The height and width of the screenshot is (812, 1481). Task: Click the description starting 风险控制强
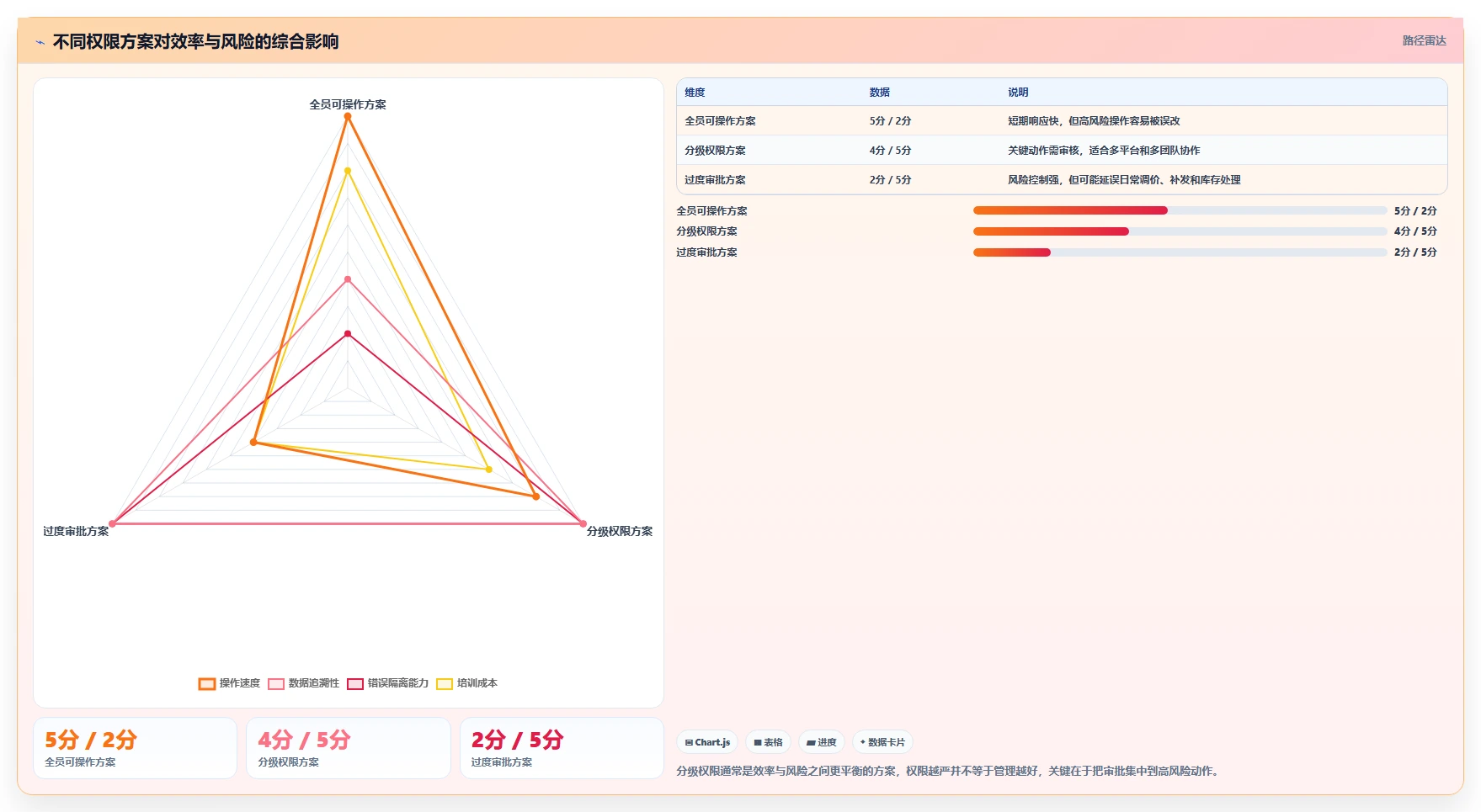(1124, 180)
